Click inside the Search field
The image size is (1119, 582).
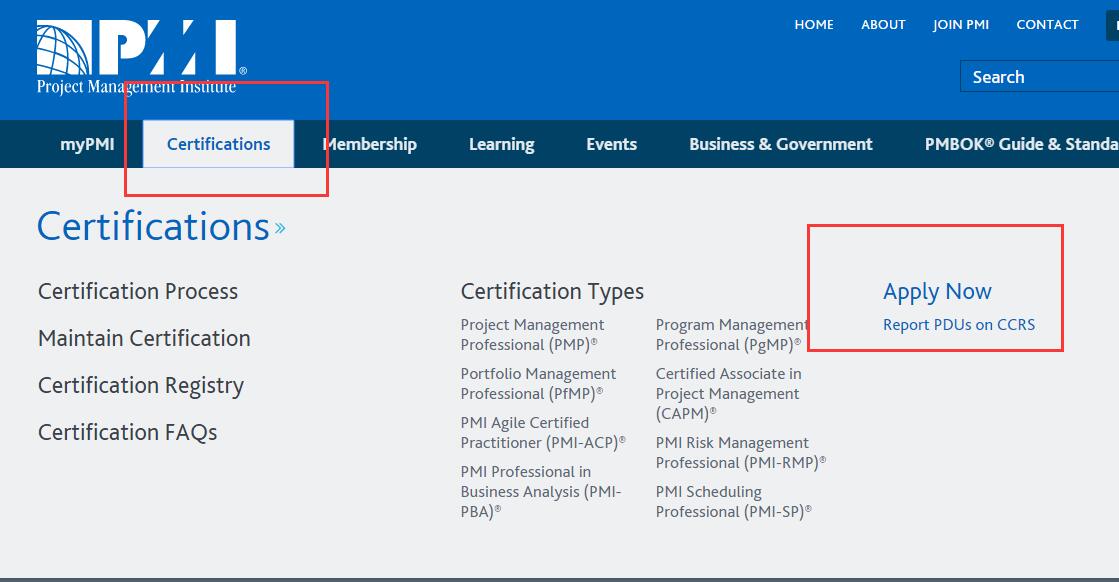(x=1040, y=77)
